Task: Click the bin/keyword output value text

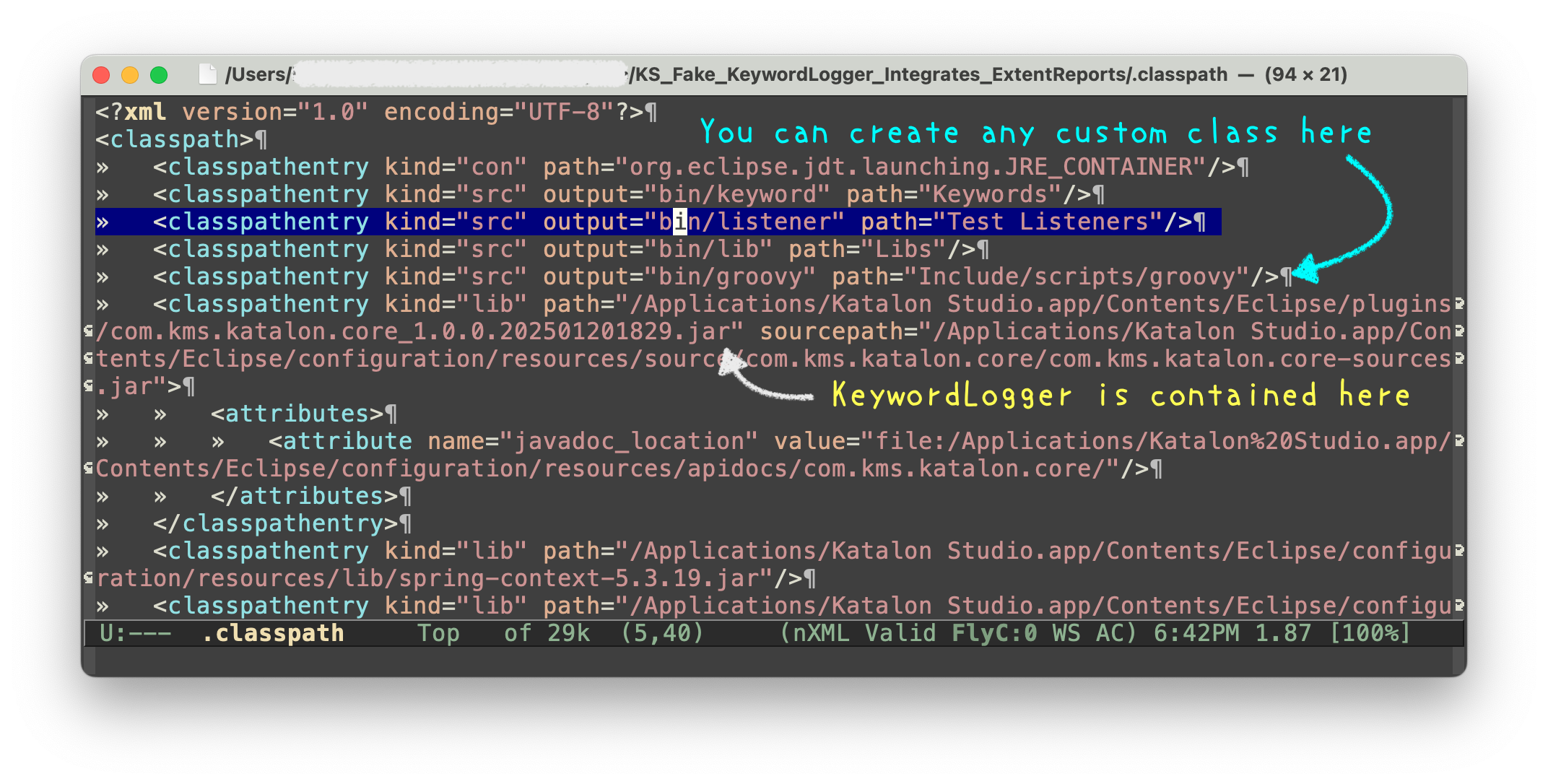Action: (736, 194)
